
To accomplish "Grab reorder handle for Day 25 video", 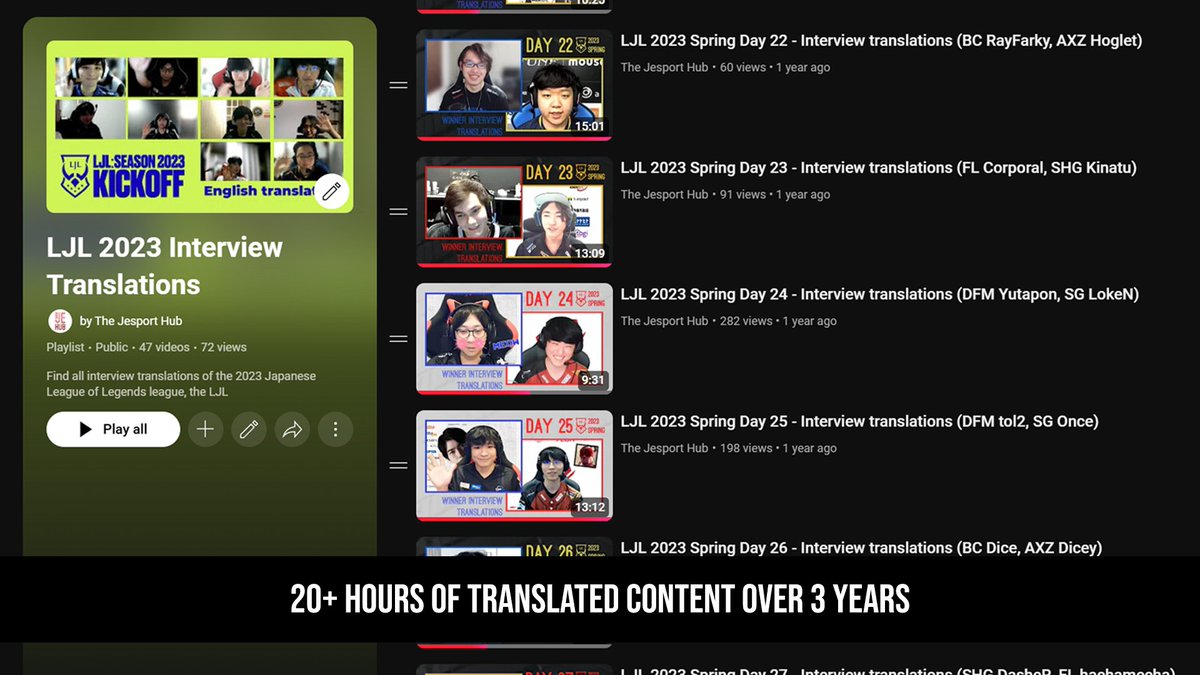I will [x=398, y=465].
